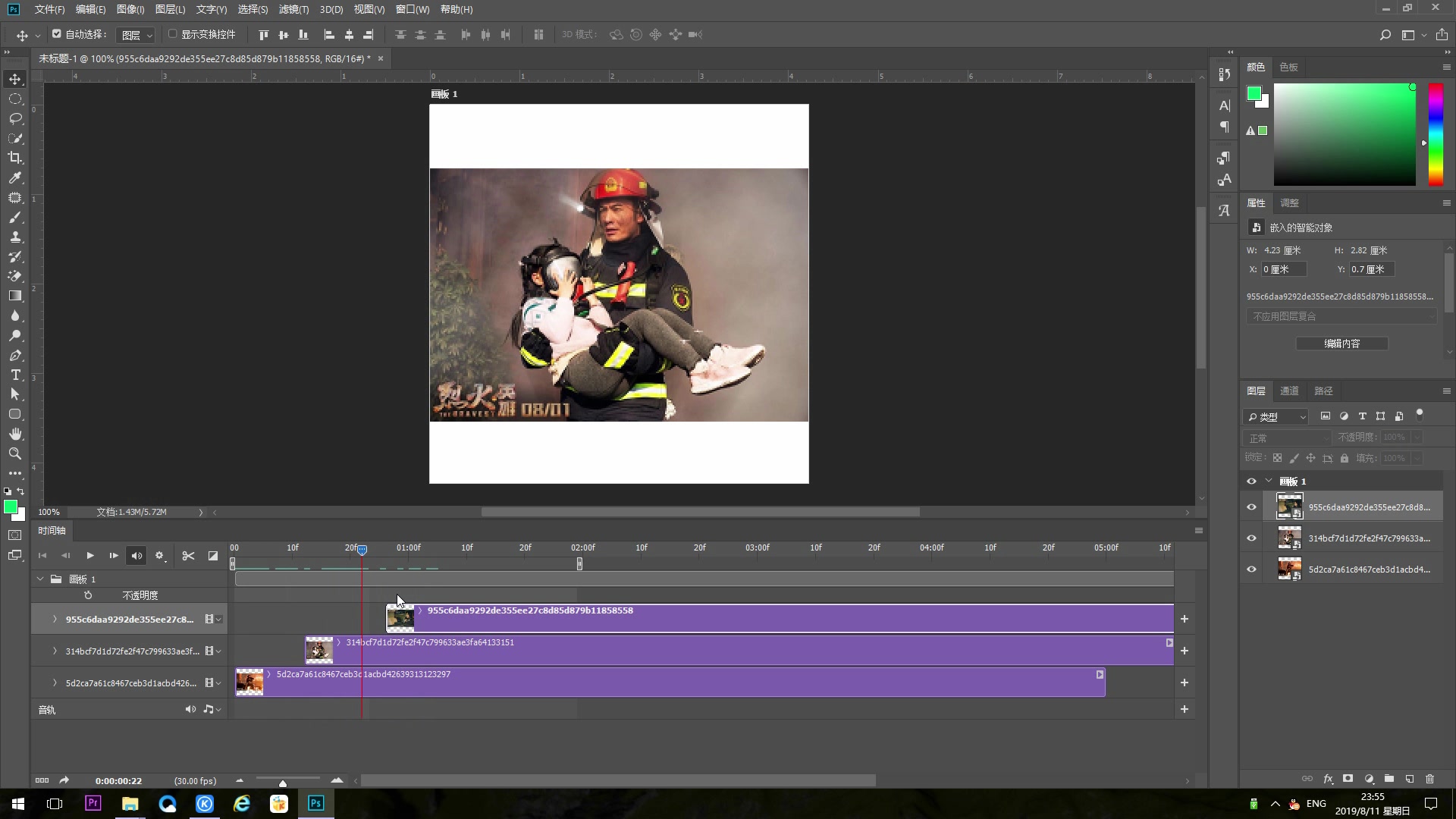The height and width of the screenshot is (819, 1456).
Task: Click the scissors split-at-playhead icon
Action: [x=188, y=556]
